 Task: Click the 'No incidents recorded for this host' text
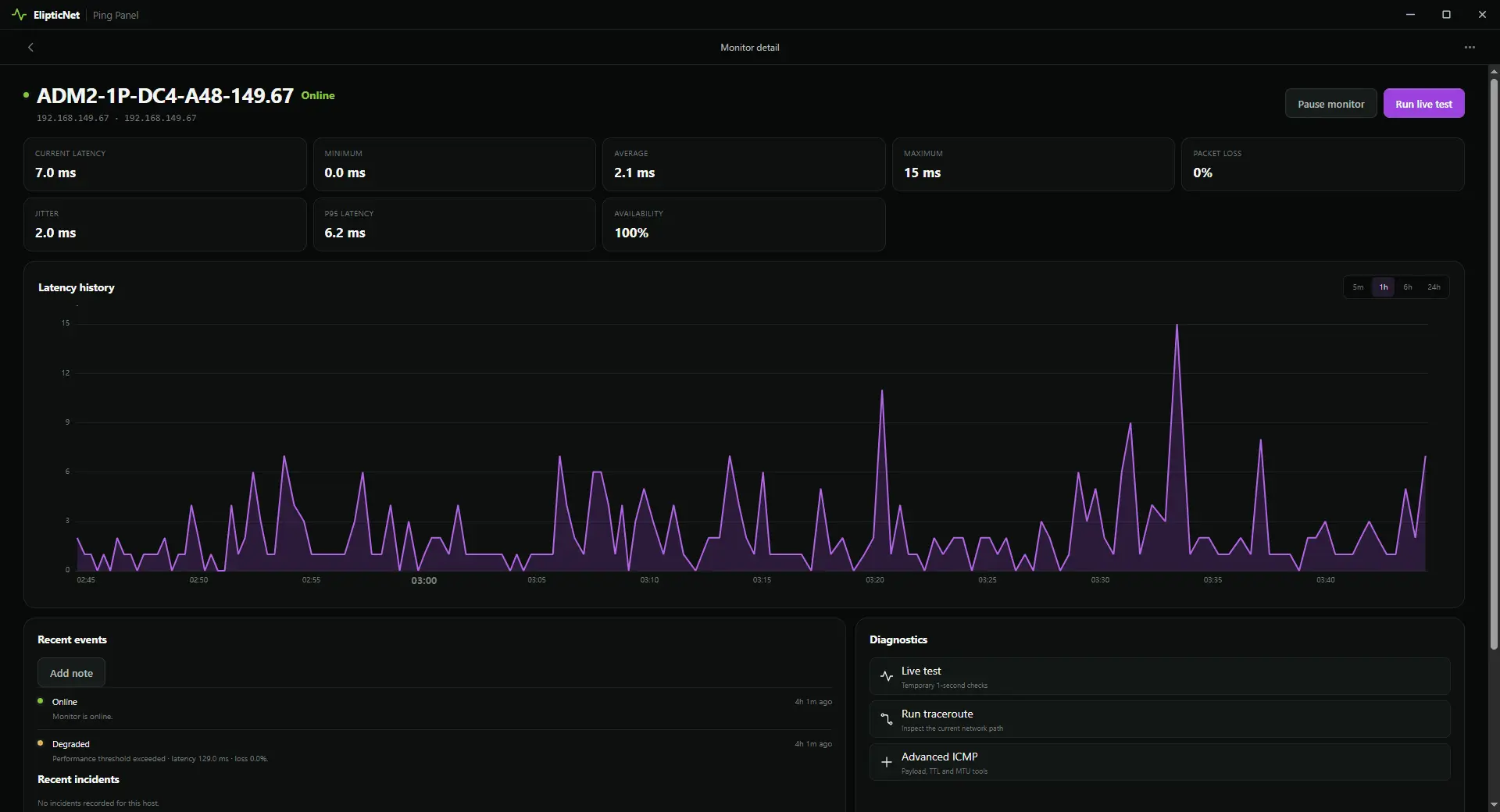click(x=98, y=803)
